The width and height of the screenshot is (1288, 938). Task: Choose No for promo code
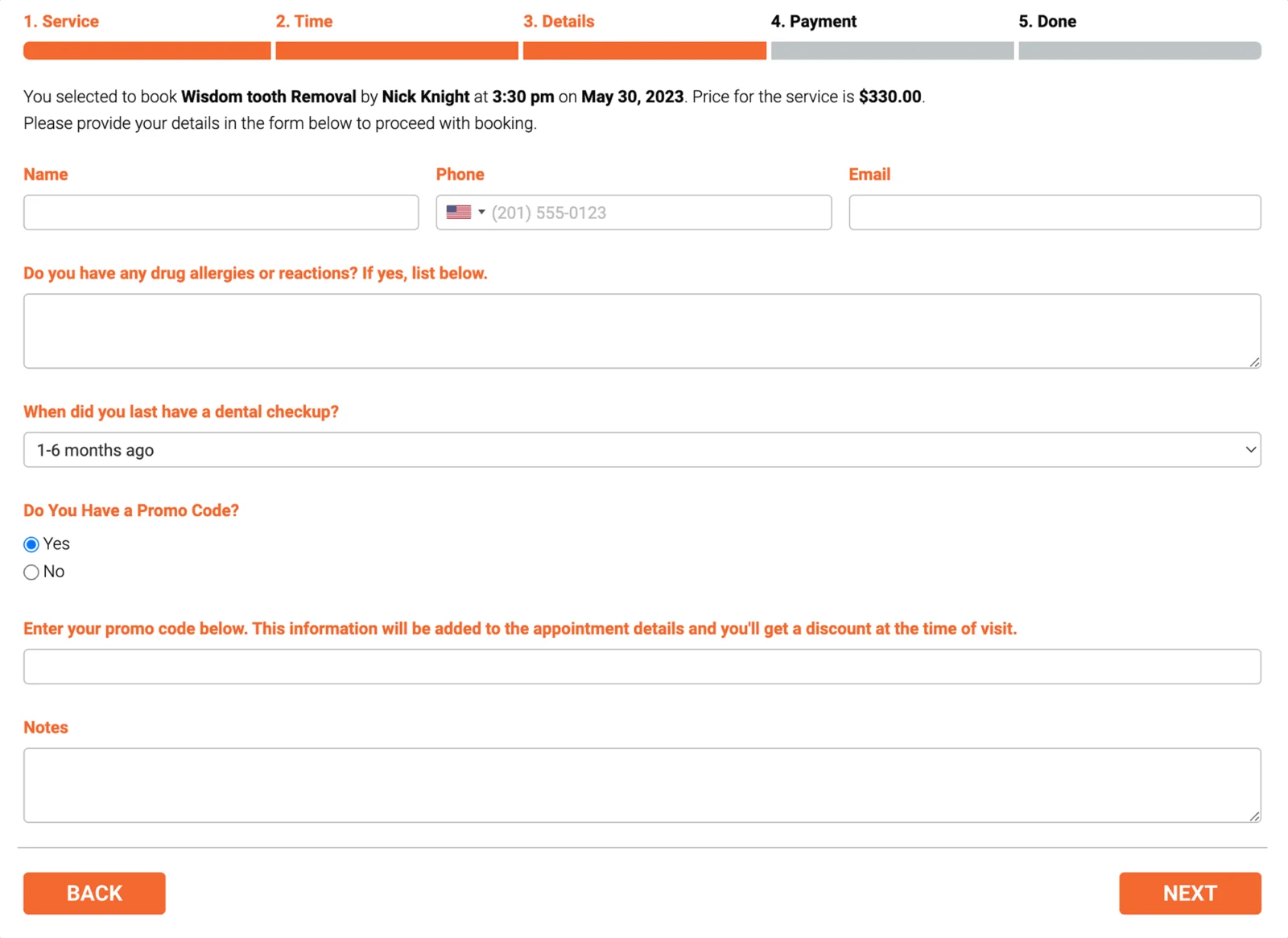(x=31, y=572)
